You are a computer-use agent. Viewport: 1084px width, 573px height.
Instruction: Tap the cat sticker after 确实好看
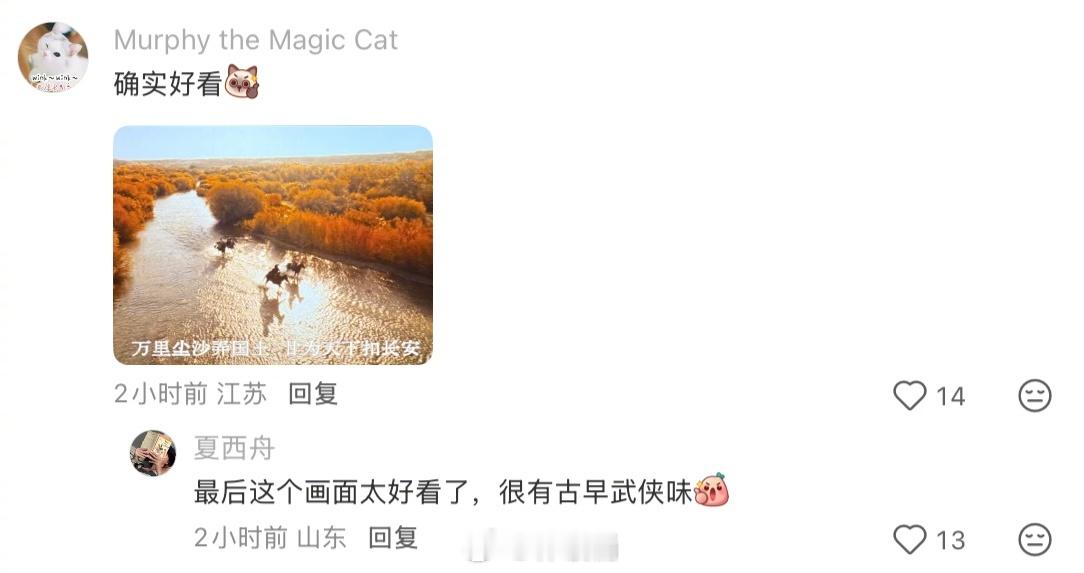pyautogui.click(x=242, y=82)
